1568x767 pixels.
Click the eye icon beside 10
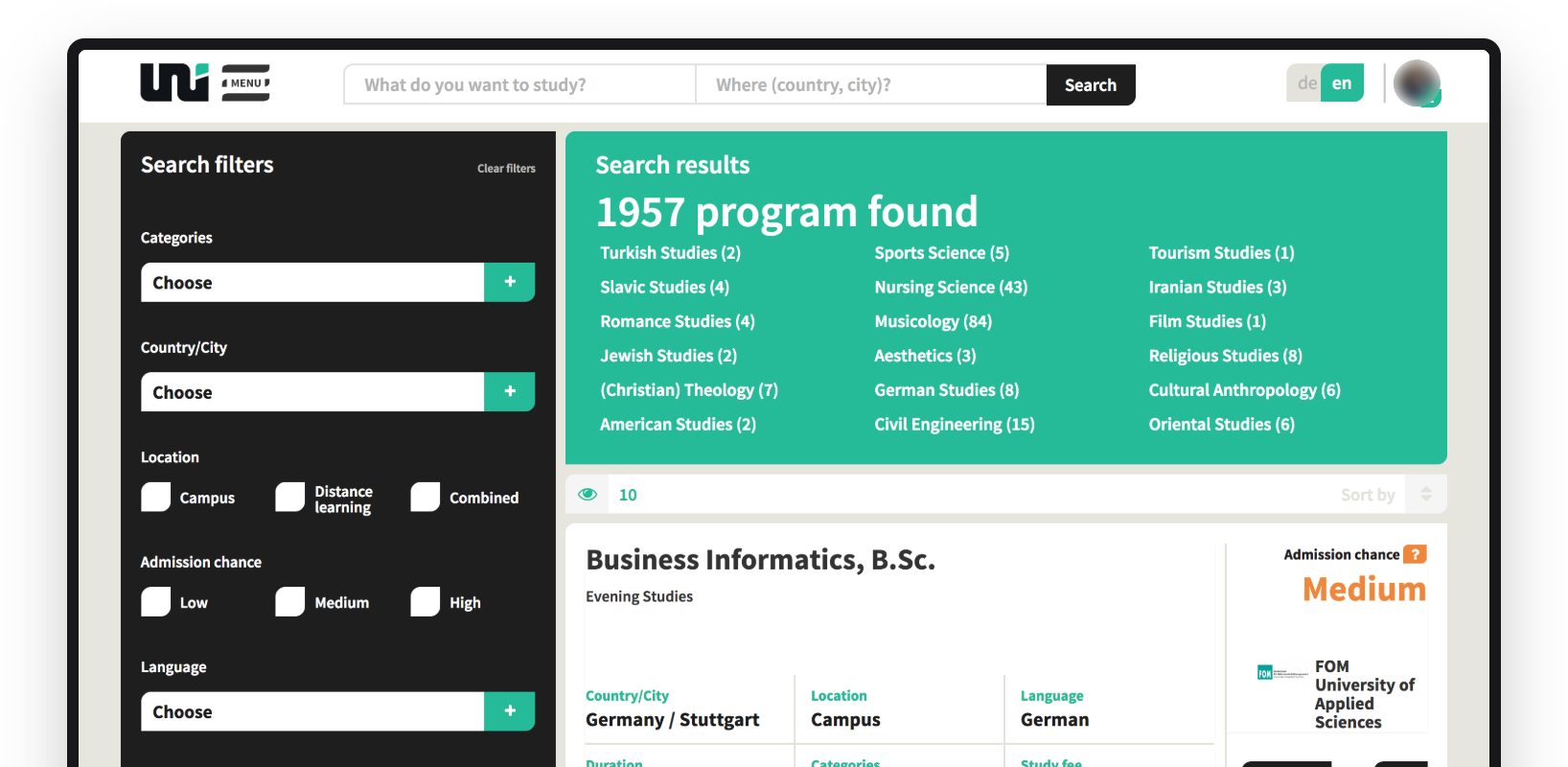click(588, 495)
